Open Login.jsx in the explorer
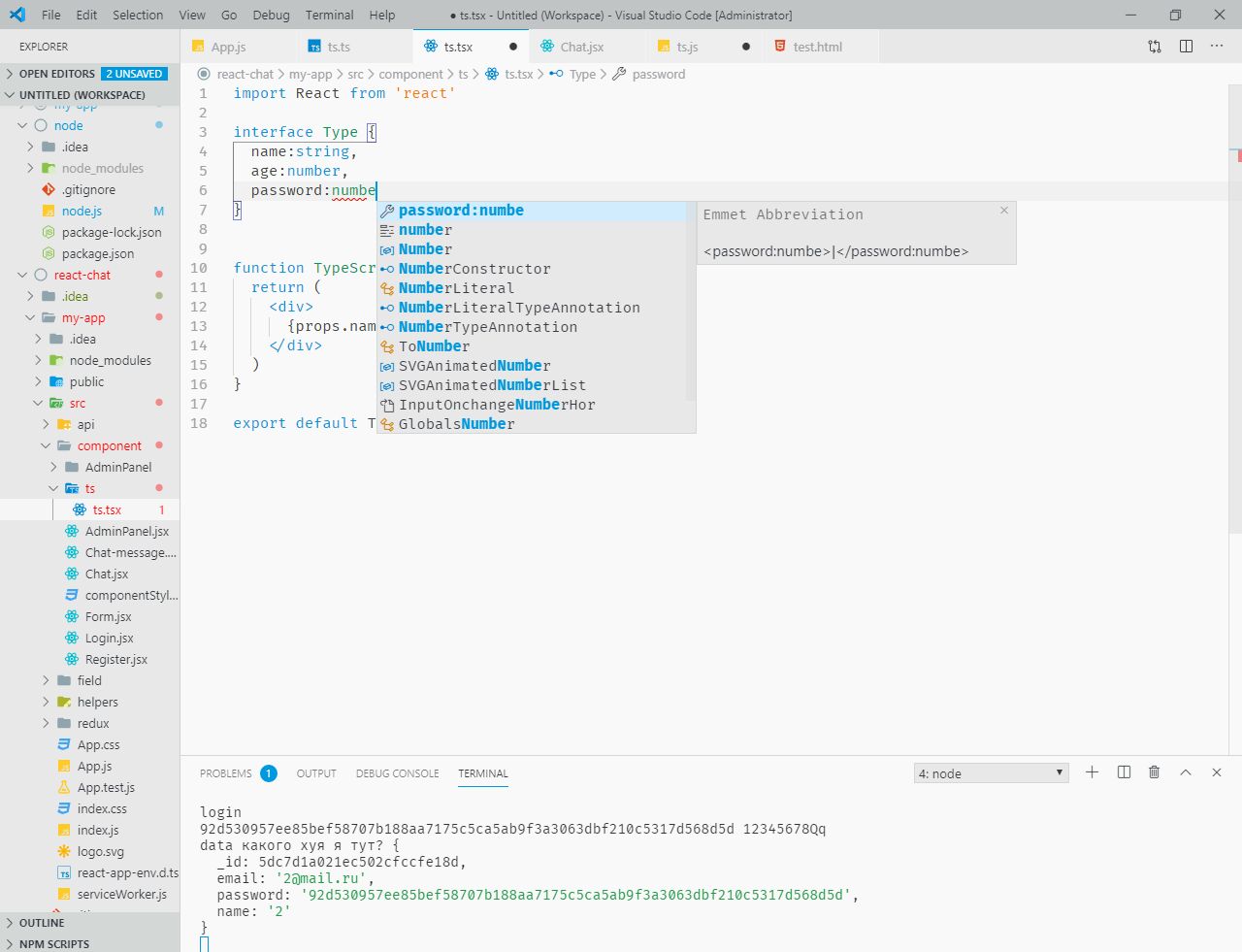 [109, 639]
